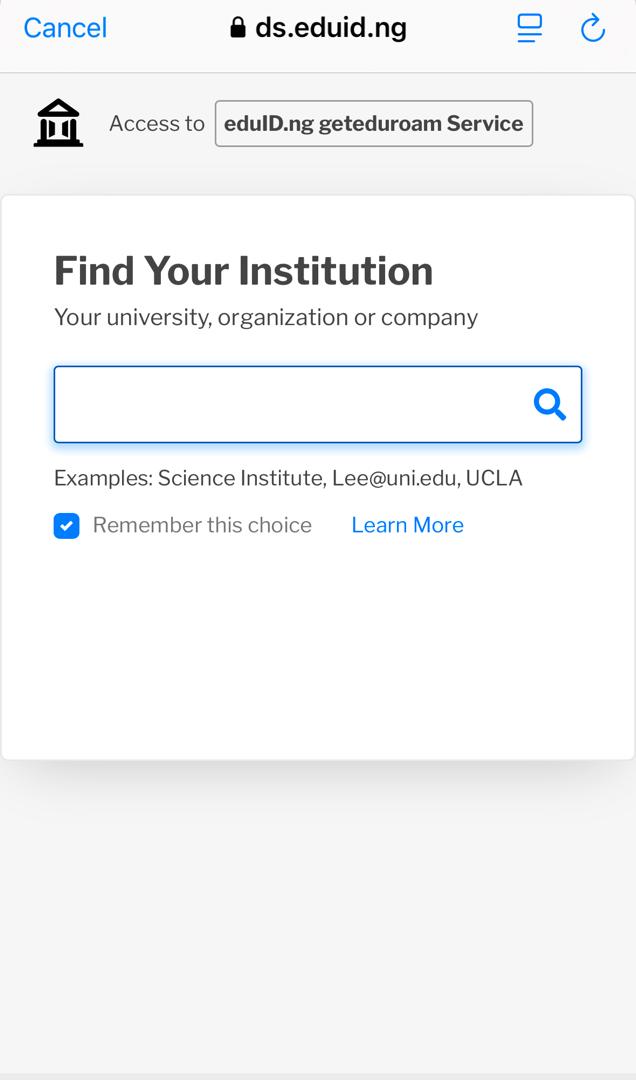Open the service chooser labeled geteduroam Service

pyautogui.click(x=373, y=123)
